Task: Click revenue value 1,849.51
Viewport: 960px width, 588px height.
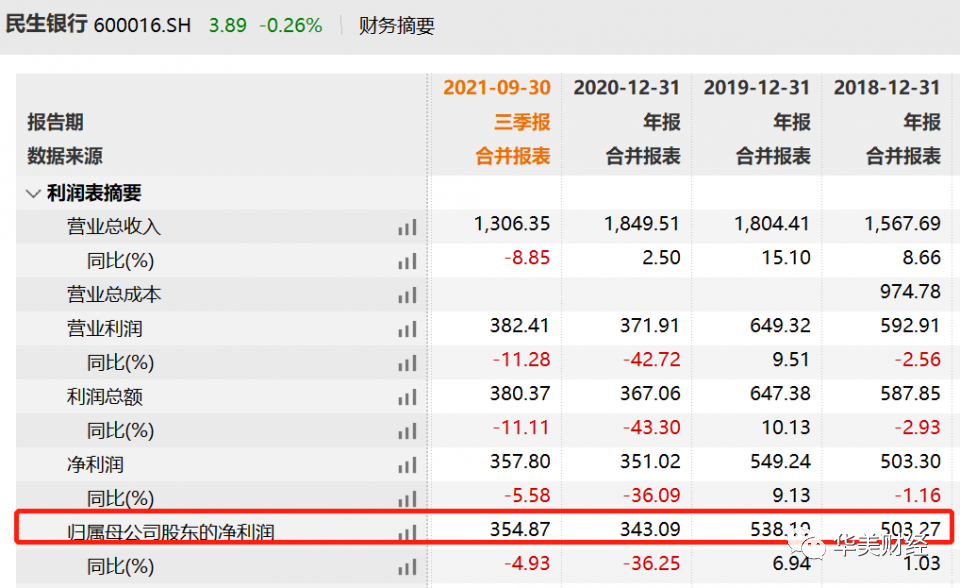Action: point(642,224)
